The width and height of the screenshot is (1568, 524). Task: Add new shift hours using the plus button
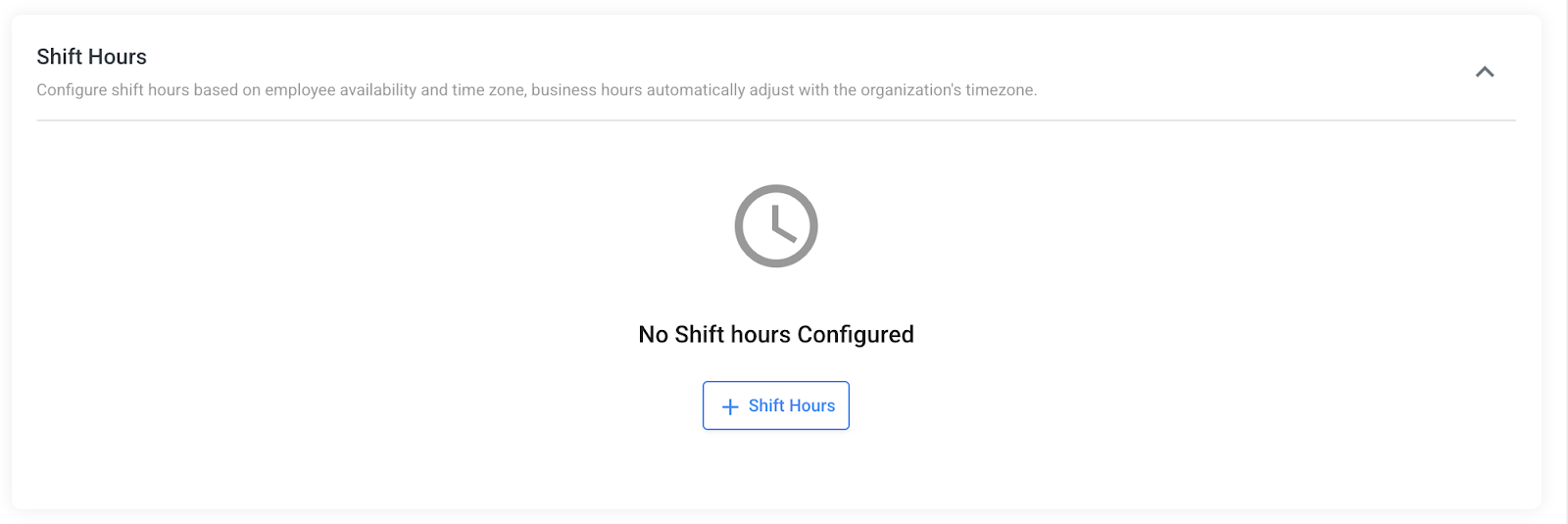point(775,405)
